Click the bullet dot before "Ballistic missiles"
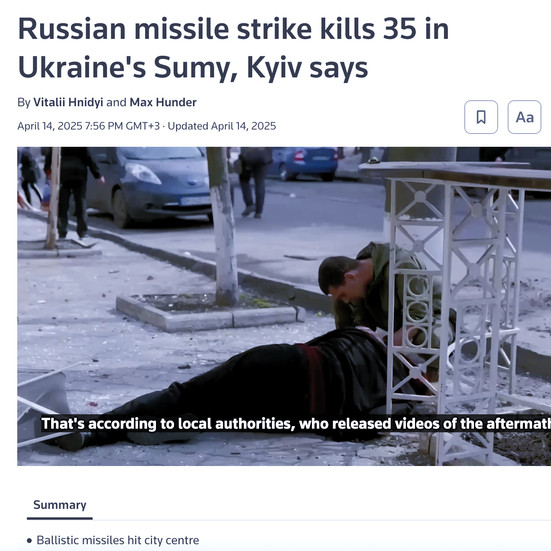Screen dimensions: 551x551 click(x=29, y=540)
